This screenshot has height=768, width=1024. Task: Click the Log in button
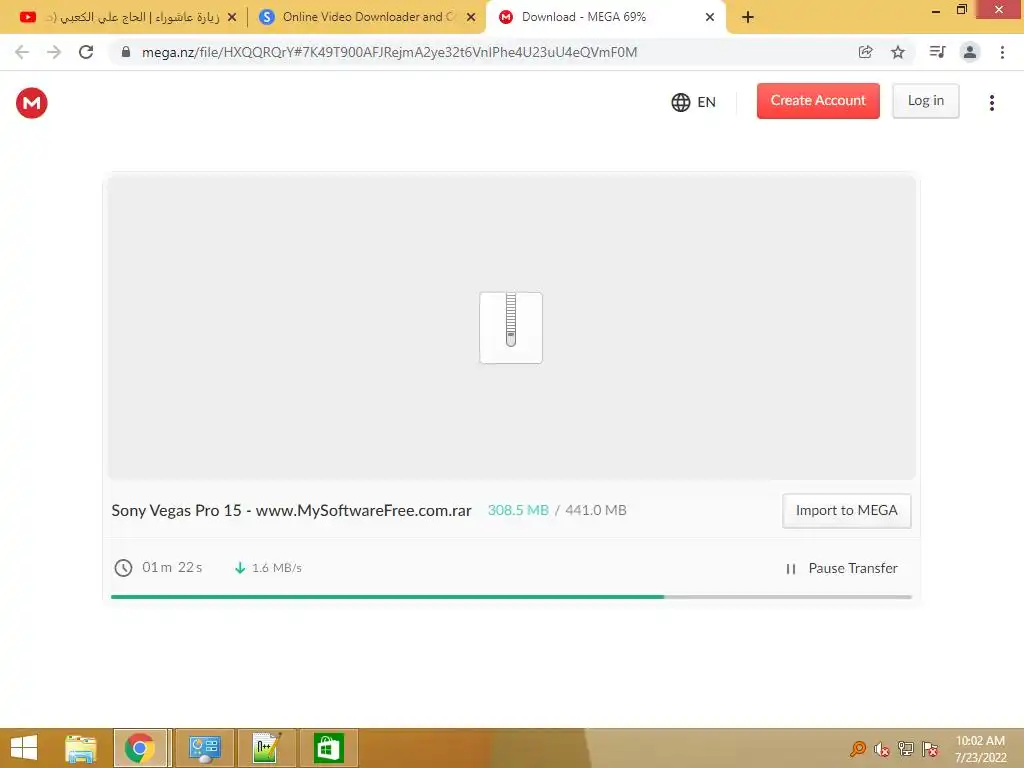coord(925,101)
